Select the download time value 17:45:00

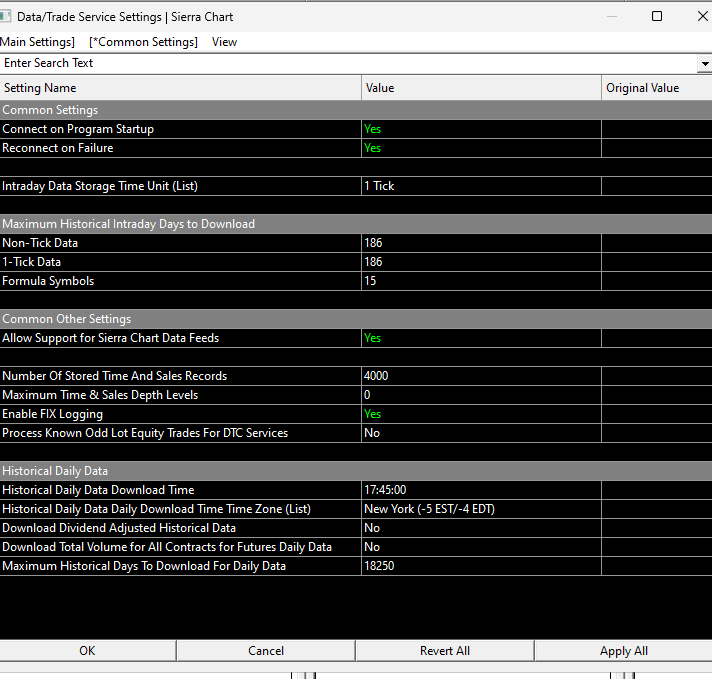[x=481, y=490]
